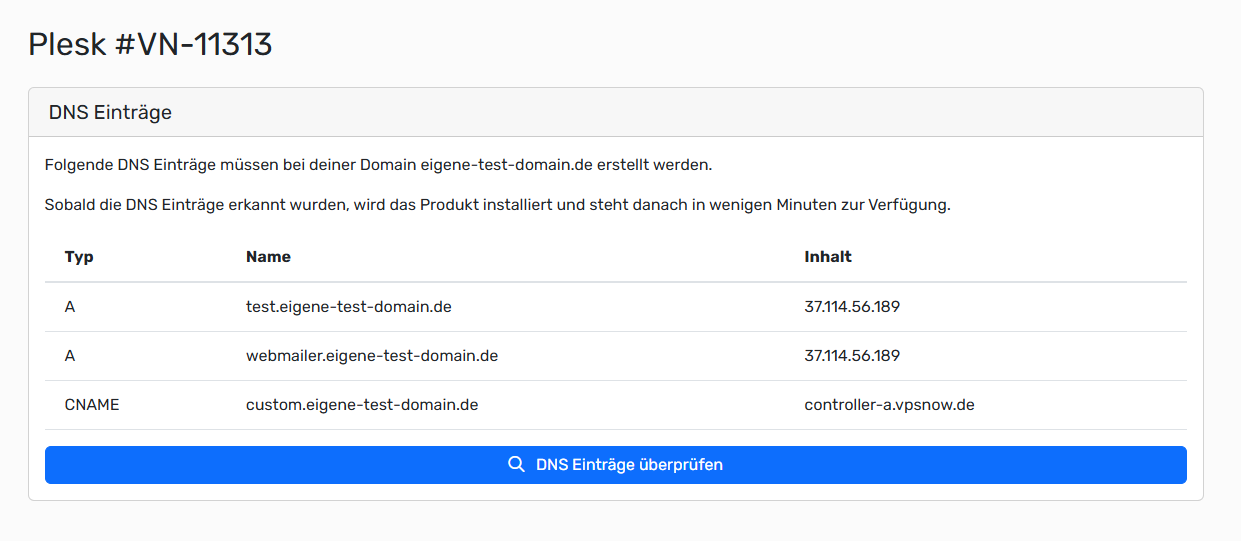The image size is (1241, 541).
Task: Click the word Plesk in the page title
Action: (64, 44)
